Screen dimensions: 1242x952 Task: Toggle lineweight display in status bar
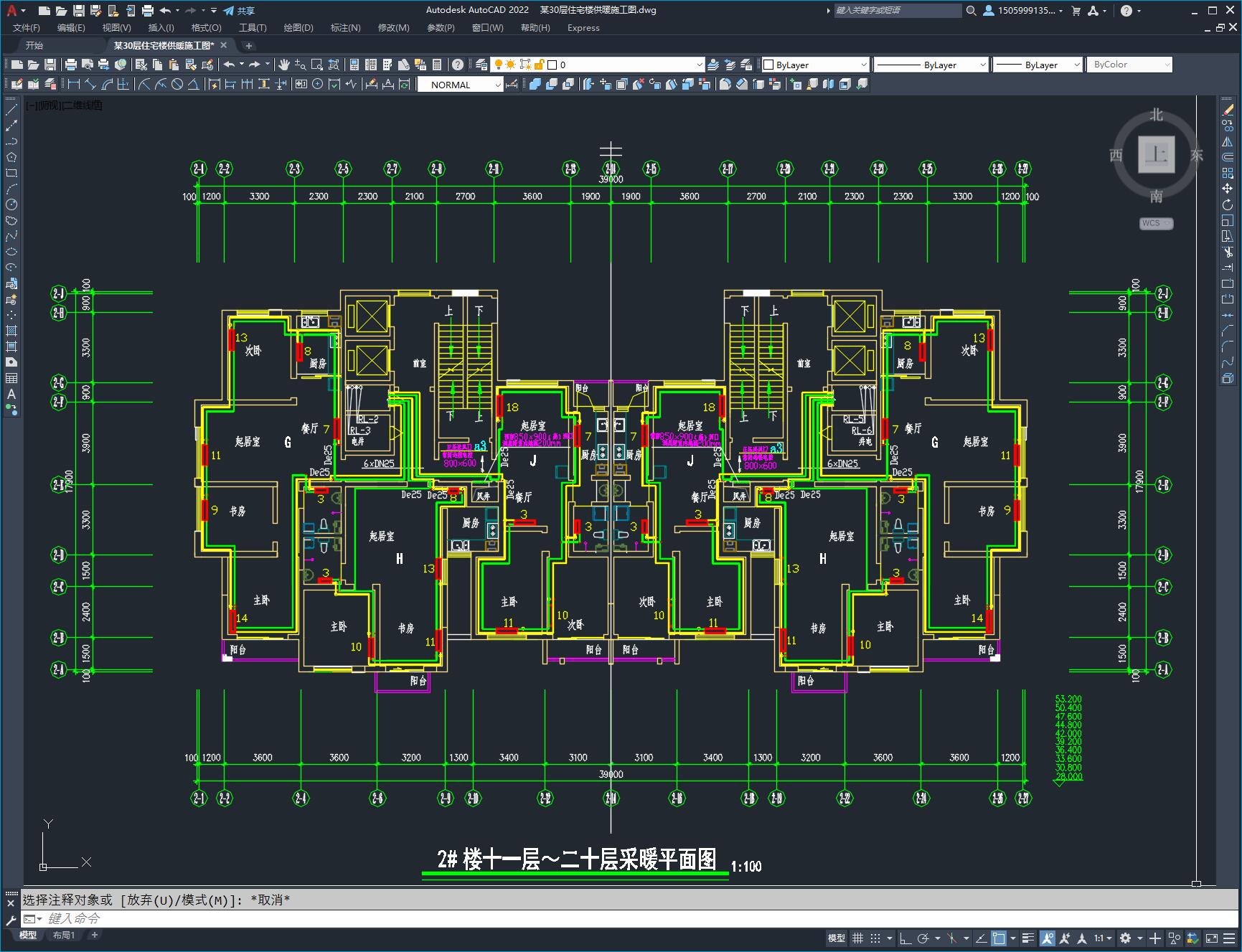(1028, 938)
